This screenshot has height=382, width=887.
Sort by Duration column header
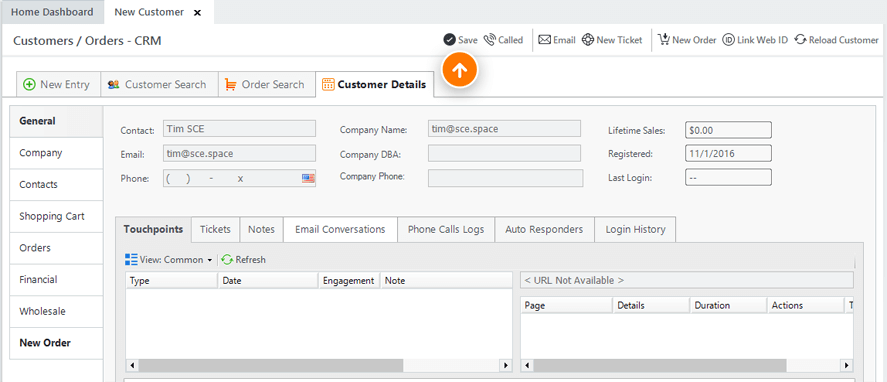pos(728,305)
